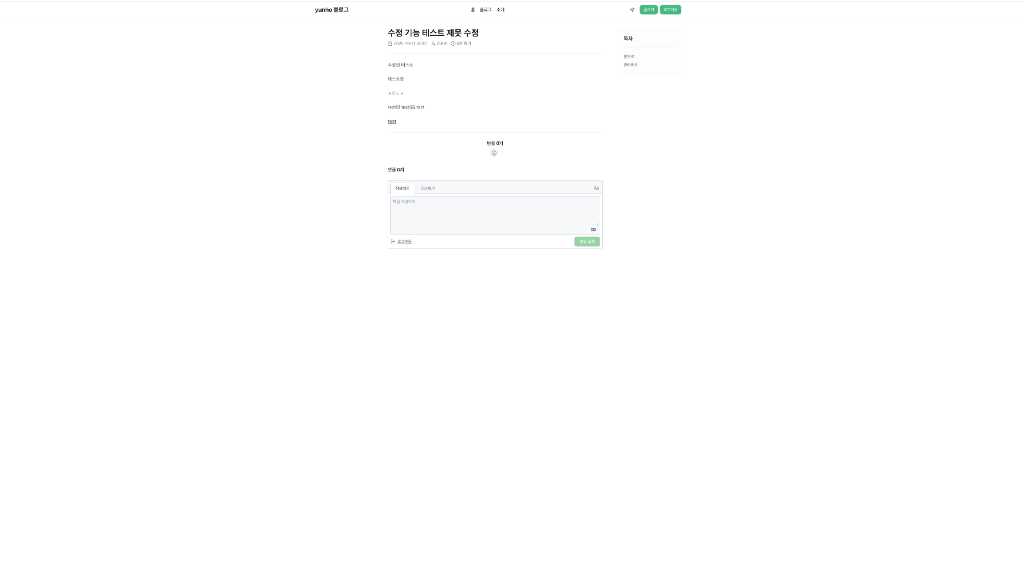
Task: Toggle theme with the icon beside green buttons
Action: click(x=632, y=10)
